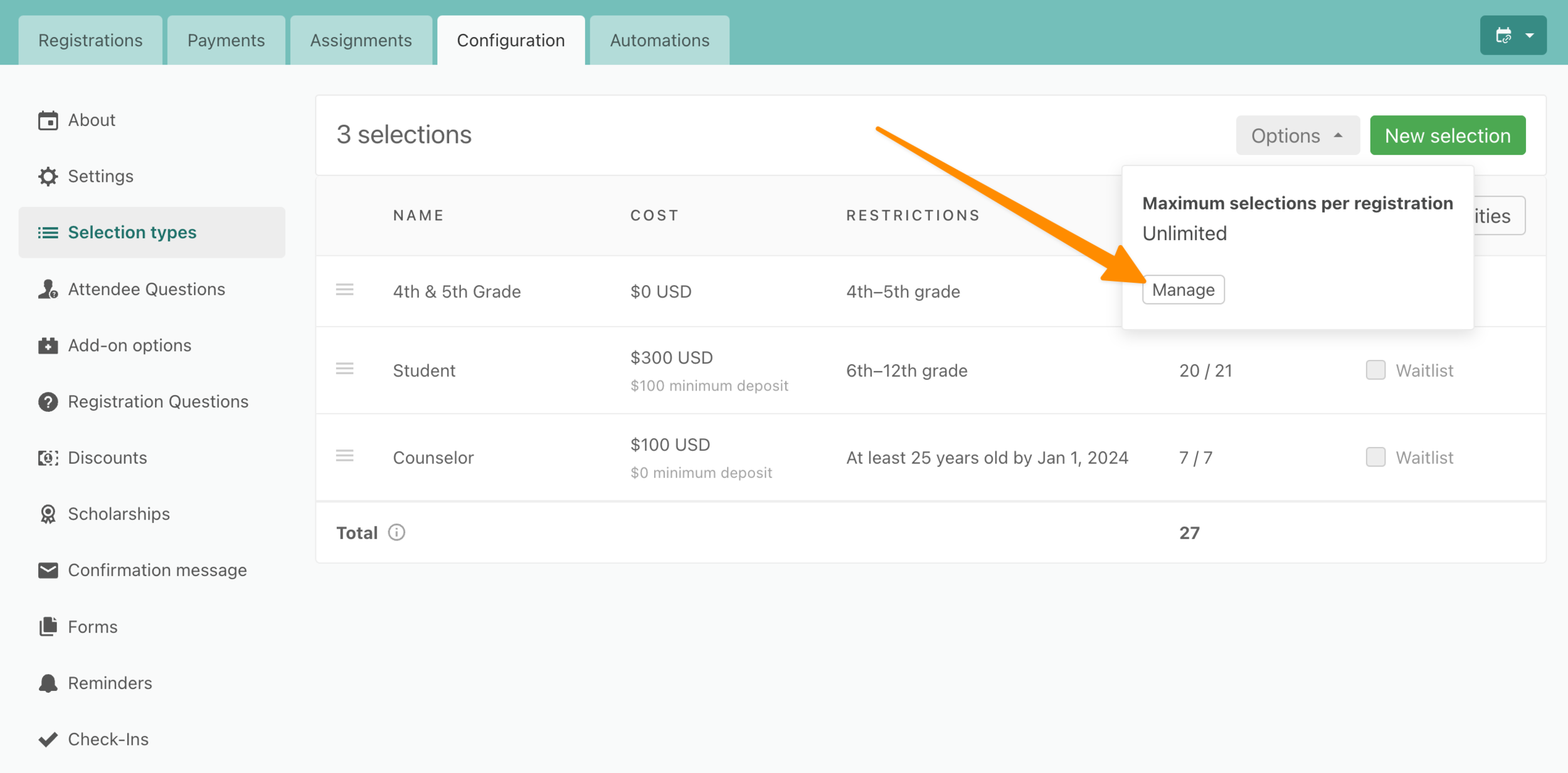Screen dimensions: 1568x773
Task: Click the Add-on options icon
Action: (48, 345)
